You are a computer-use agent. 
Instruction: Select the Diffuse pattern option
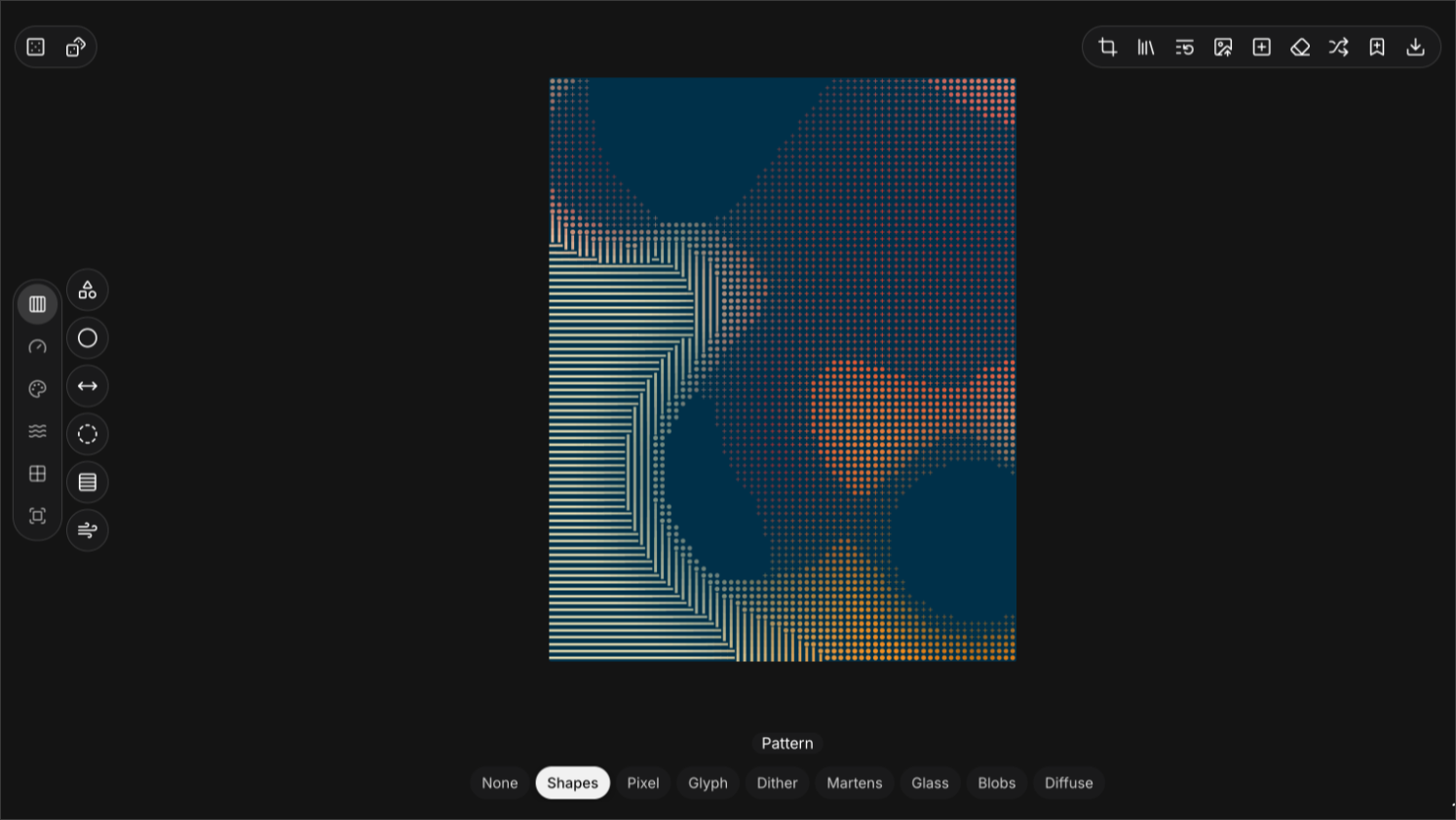coord(1069,783)
